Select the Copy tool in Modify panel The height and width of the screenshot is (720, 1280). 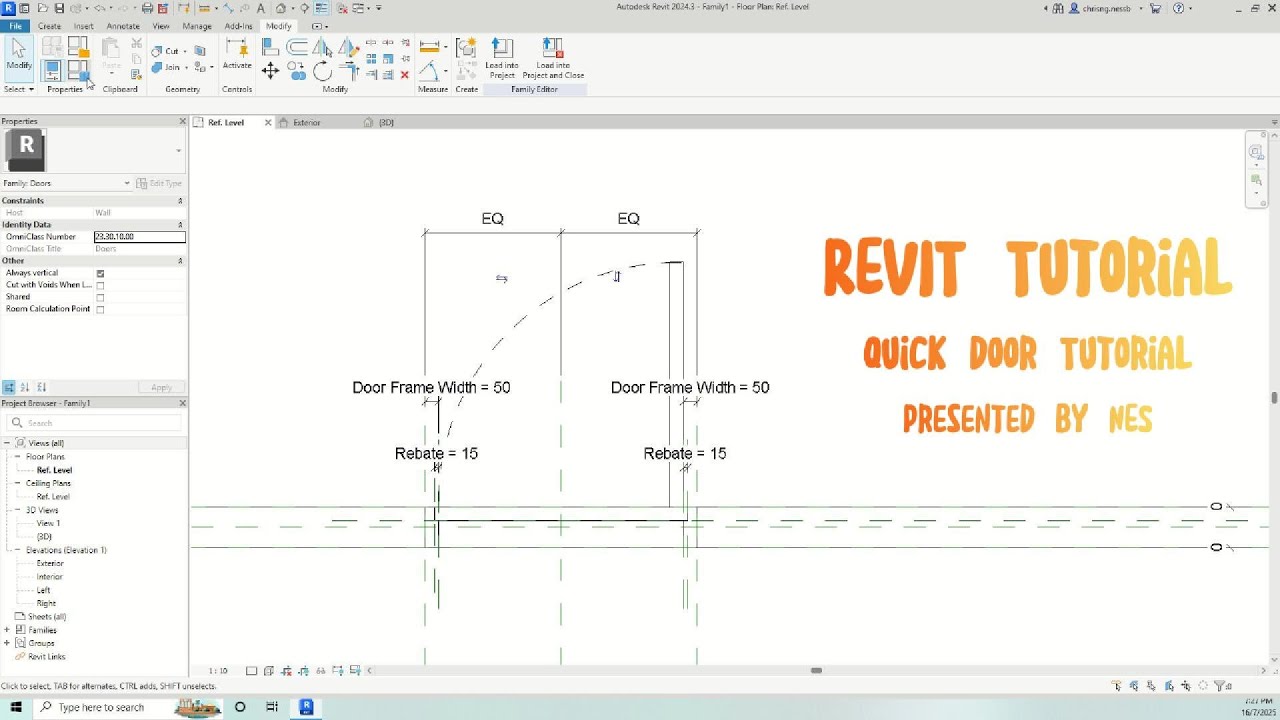point(297,71)
